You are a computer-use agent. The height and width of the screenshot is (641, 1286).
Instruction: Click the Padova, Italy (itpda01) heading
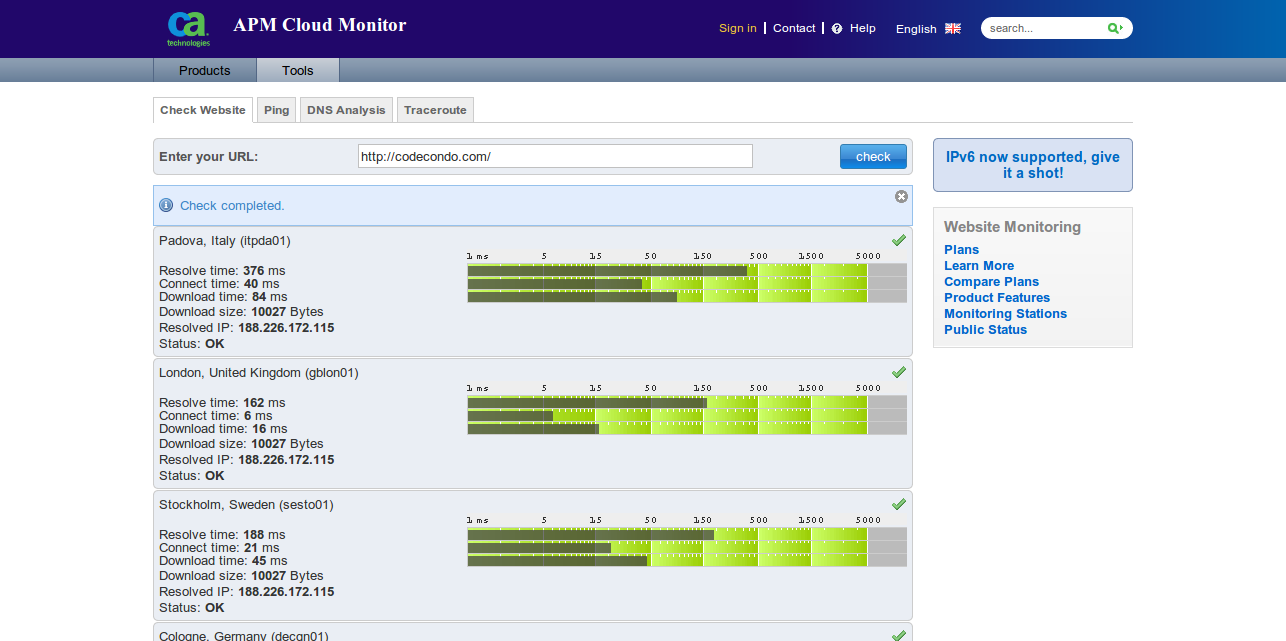225,241
